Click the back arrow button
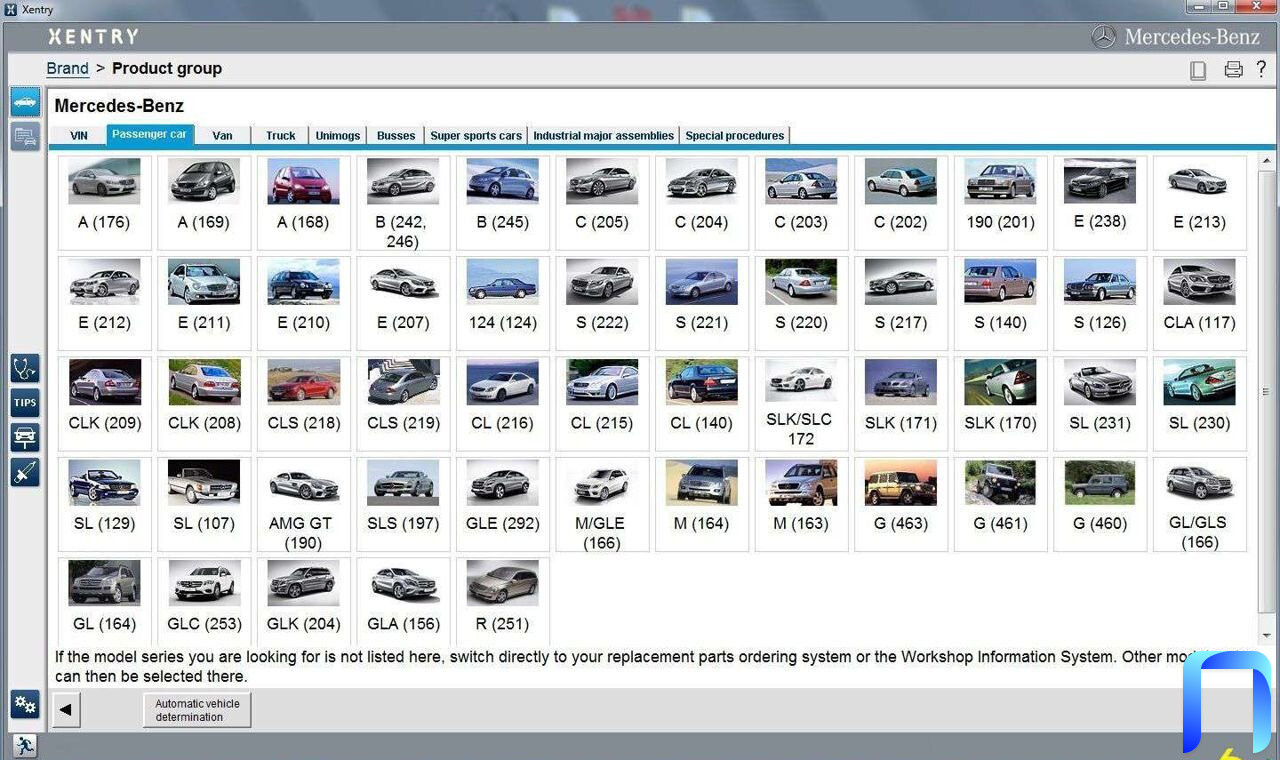This screenshot has height=760, width=1280. pos(66,710)
